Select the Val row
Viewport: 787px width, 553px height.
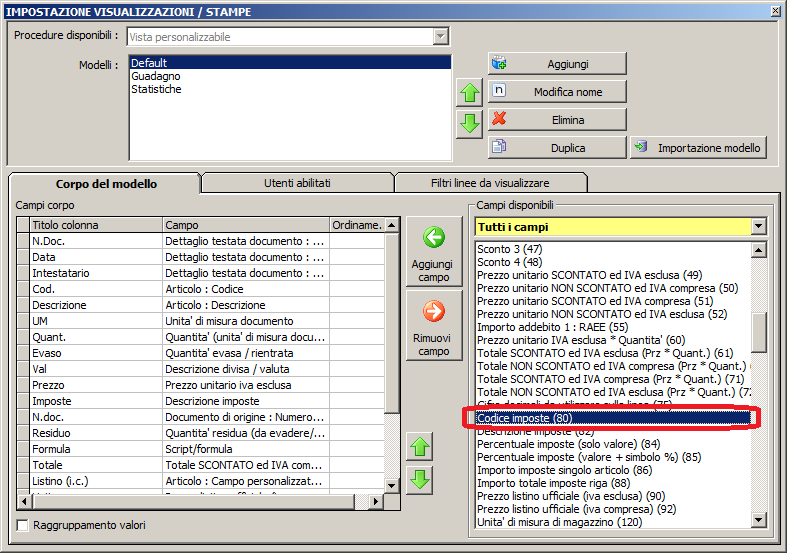click(201, 369)
